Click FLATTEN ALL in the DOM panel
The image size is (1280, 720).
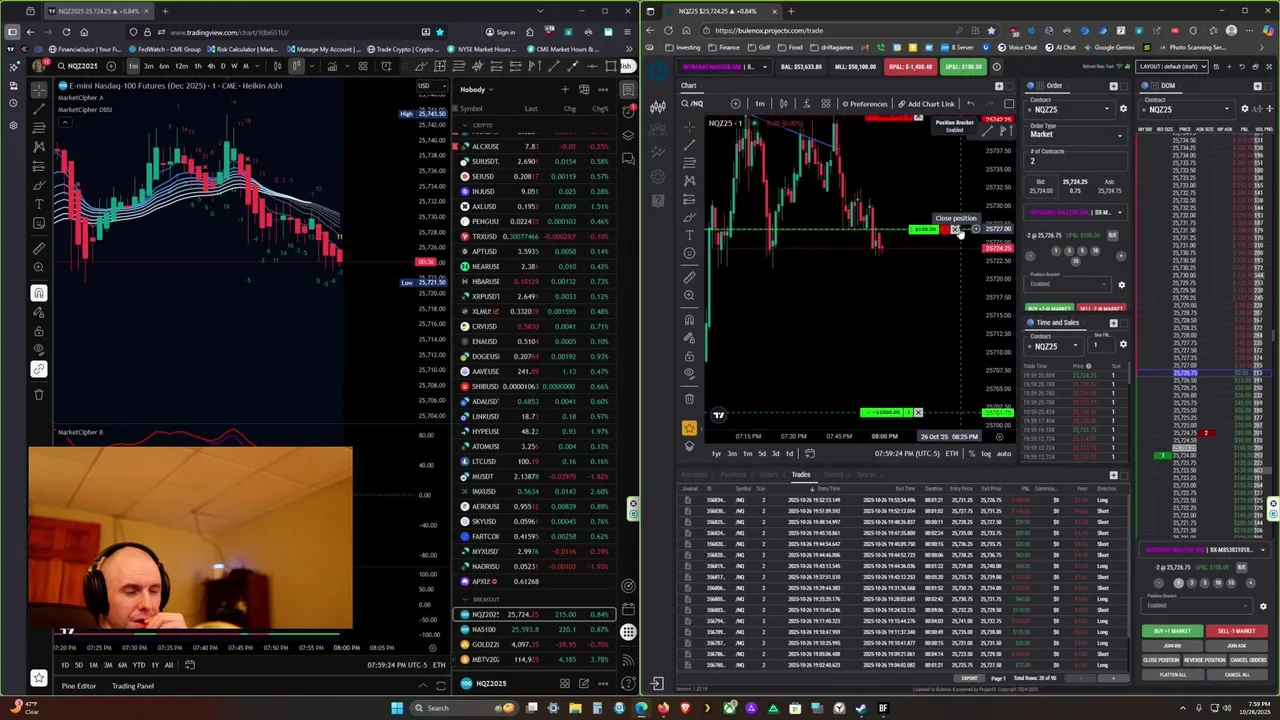[1172, 674]
